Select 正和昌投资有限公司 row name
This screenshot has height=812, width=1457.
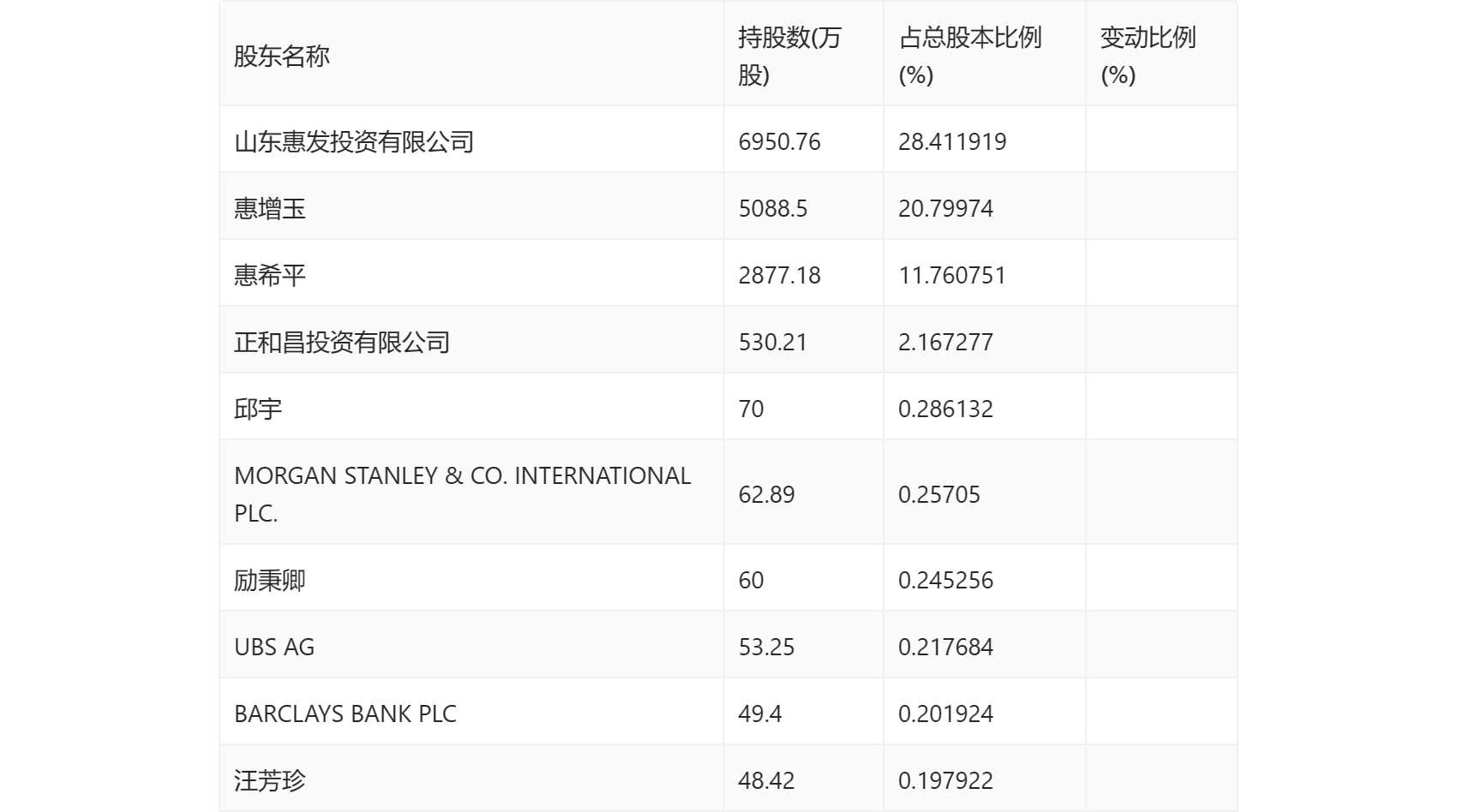[342, 343]
